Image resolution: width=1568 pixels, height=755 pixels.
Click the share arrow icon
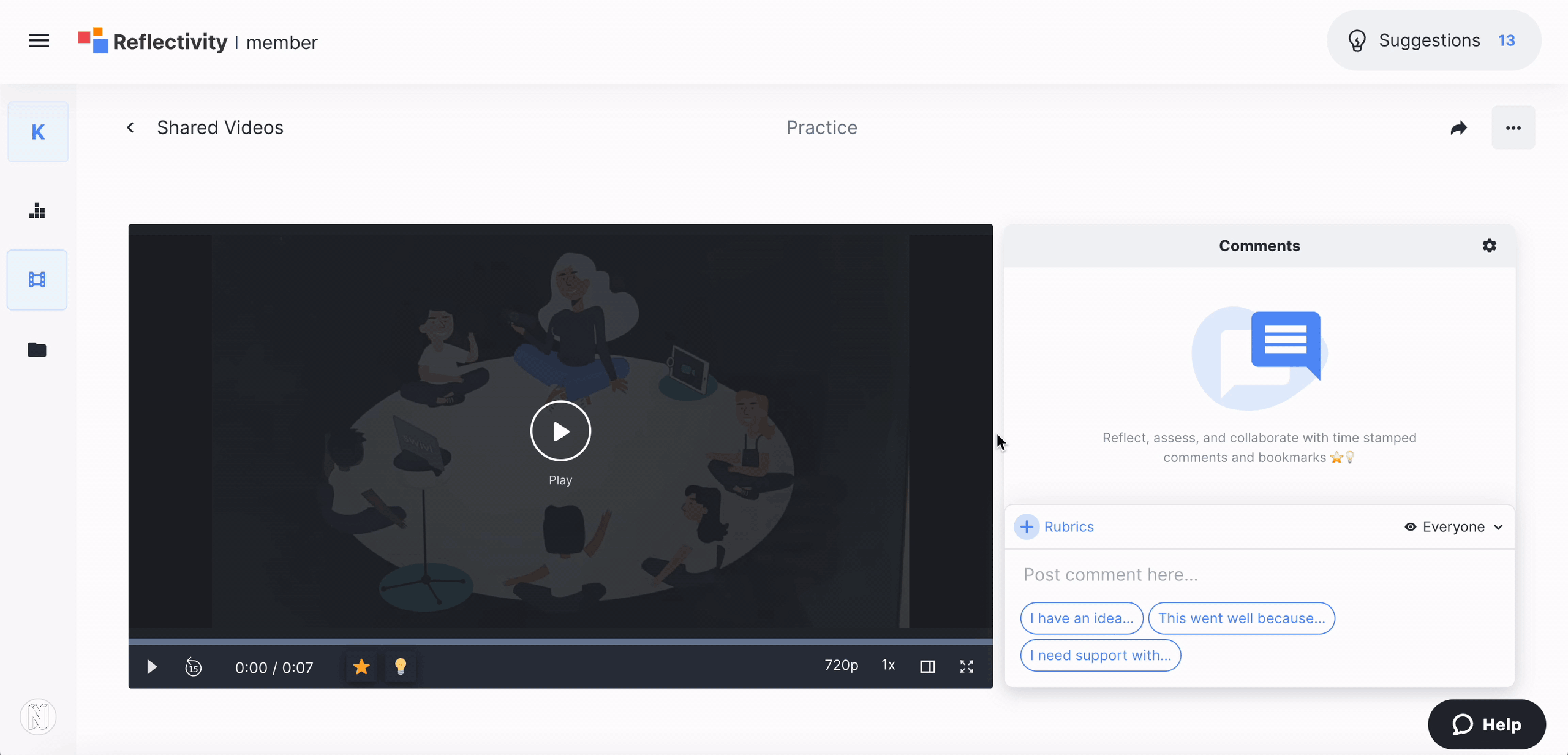click(x=1459, y=127)
